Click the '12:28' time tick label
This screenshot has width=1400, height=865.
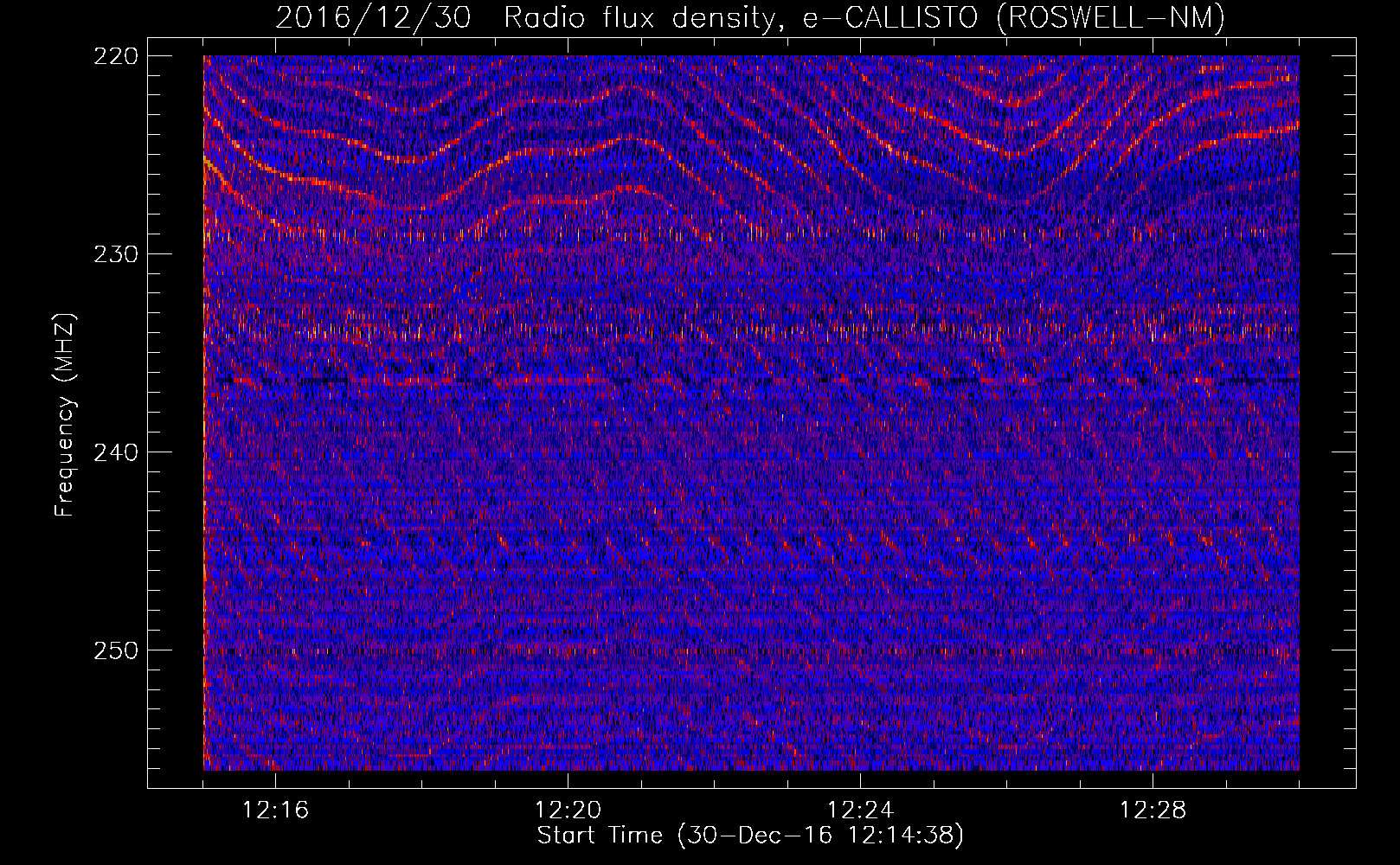(x=1153, y=811)
